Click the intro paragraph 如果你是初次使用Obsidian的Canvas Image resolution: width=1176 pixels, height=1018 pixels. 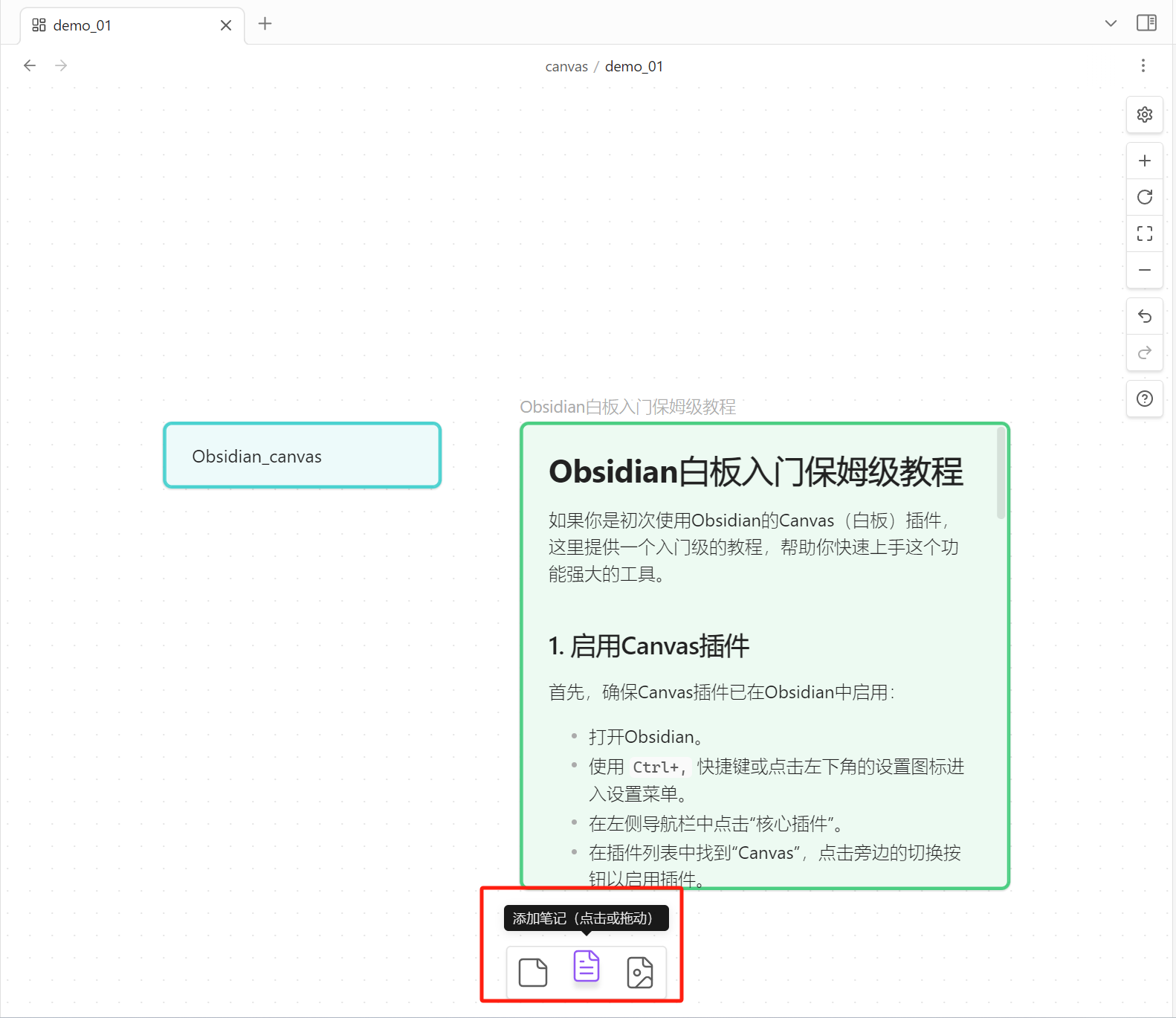point(754,547)
